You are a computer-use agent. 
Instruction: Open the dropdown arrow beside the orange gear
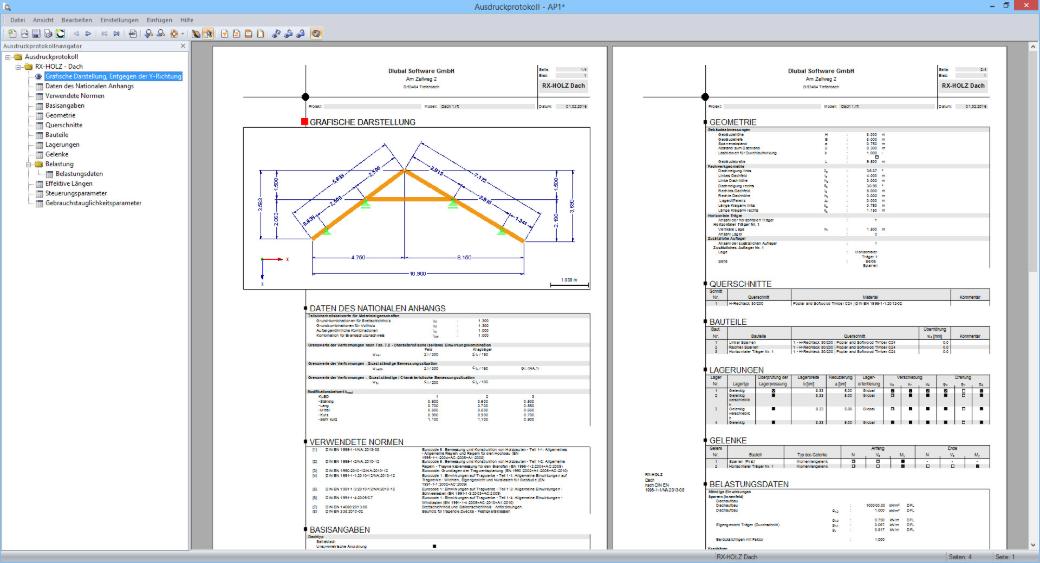pos(182,33)
